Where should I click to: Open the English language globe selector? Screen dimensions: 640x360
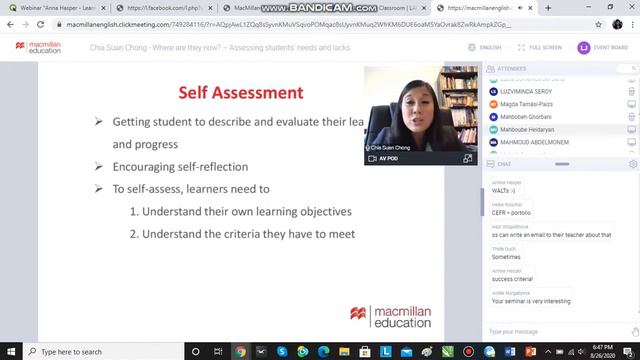coord(472,47)
